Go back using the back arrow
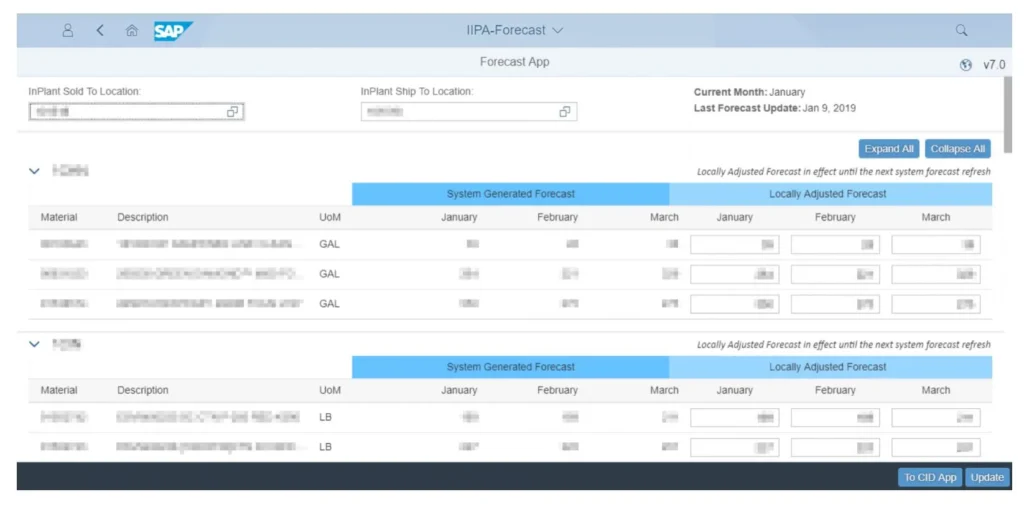 pos(100,30)
